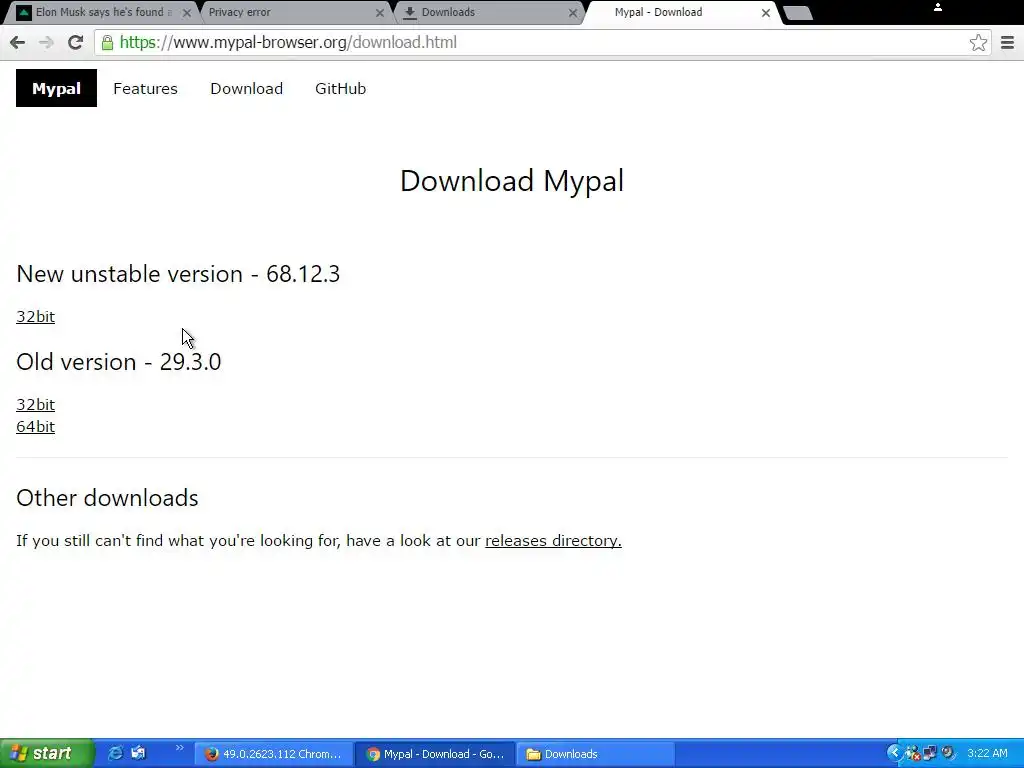Close the Downloads browser tab
This screenshot has width=1024, height=768.
(x=573, y=12)
